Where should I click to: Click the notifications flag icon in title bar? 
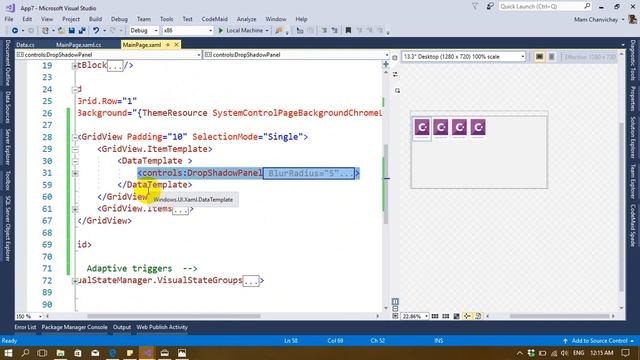pyautogui.click(x=475, y=7)
